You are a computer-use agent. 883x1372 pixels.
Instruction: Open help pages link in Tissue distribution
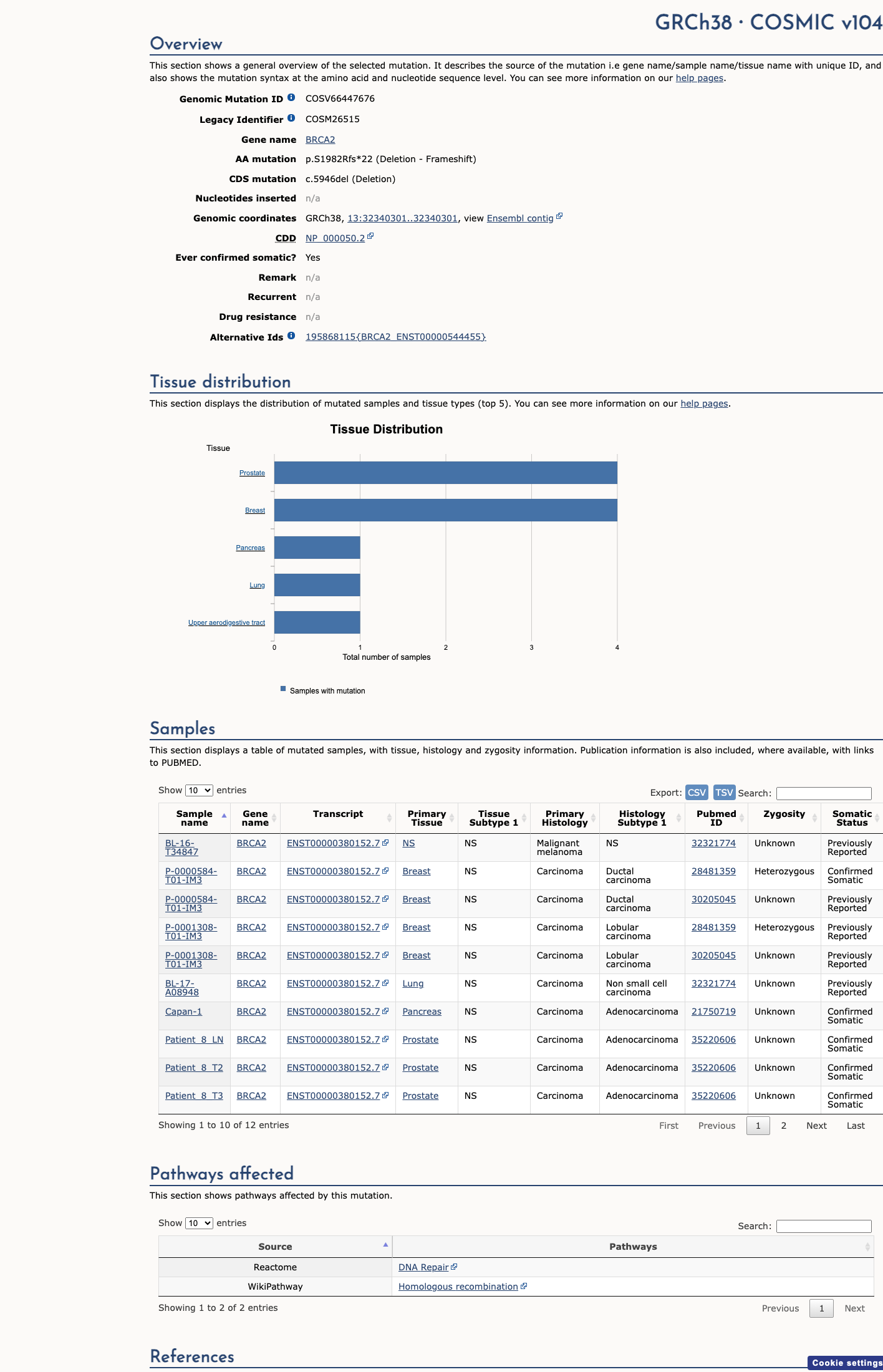pyautogui.click(x=704, y=403)
